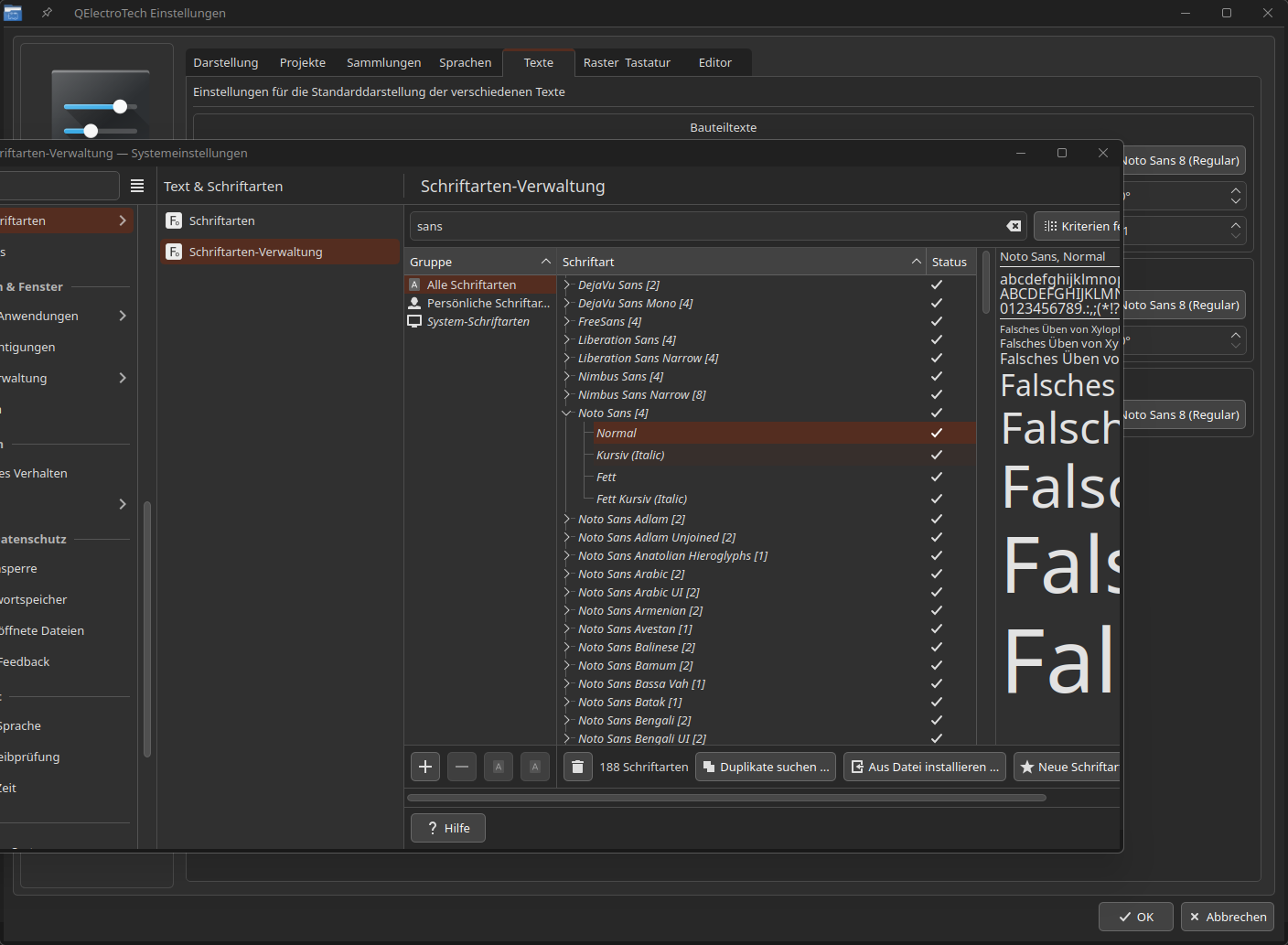1288x945 pixels.
Task: Select the 'Fett Kursiv (Italic)' font style
Action: pos(641,499)
